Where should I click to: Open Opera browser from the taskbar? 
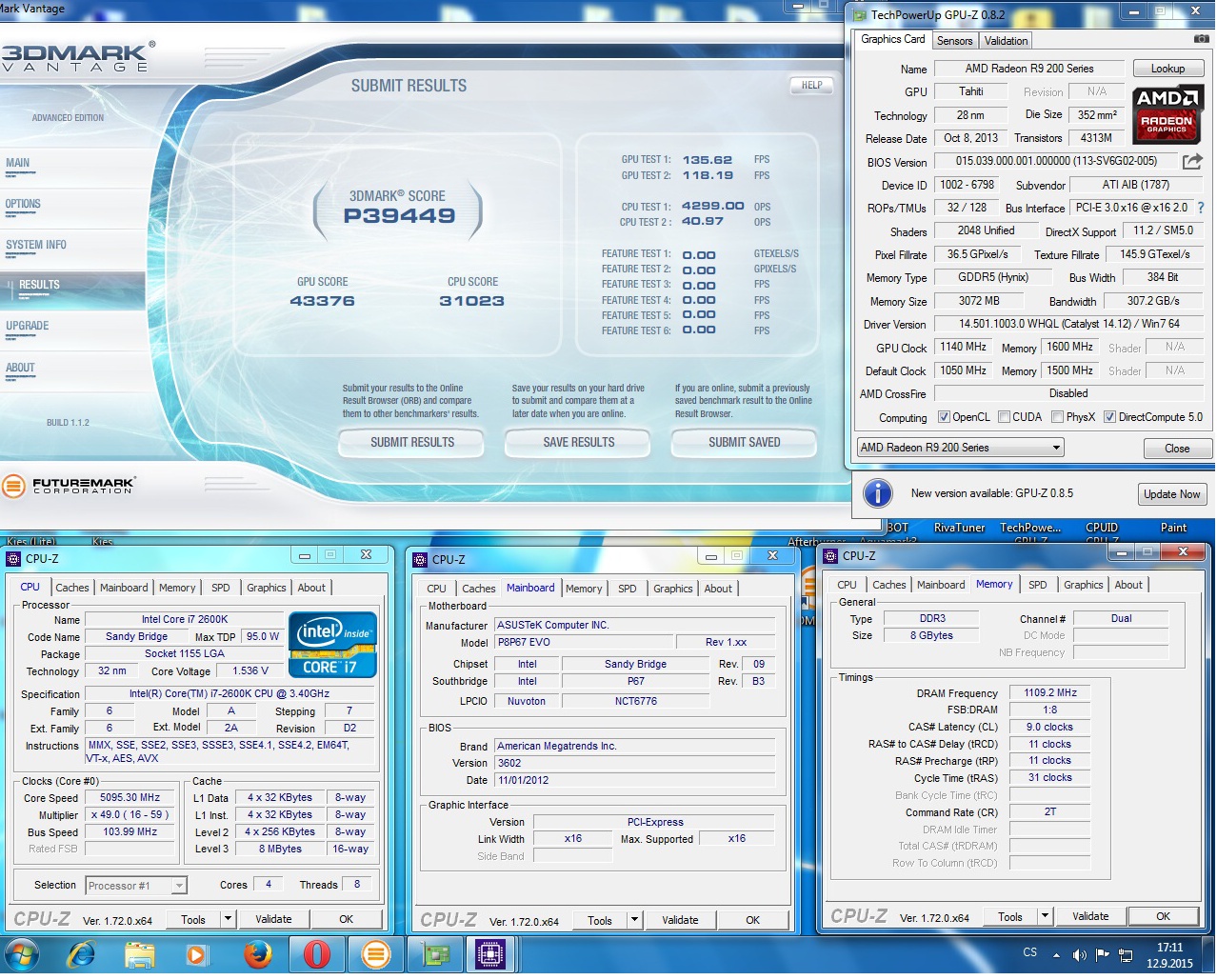point(317,953)
